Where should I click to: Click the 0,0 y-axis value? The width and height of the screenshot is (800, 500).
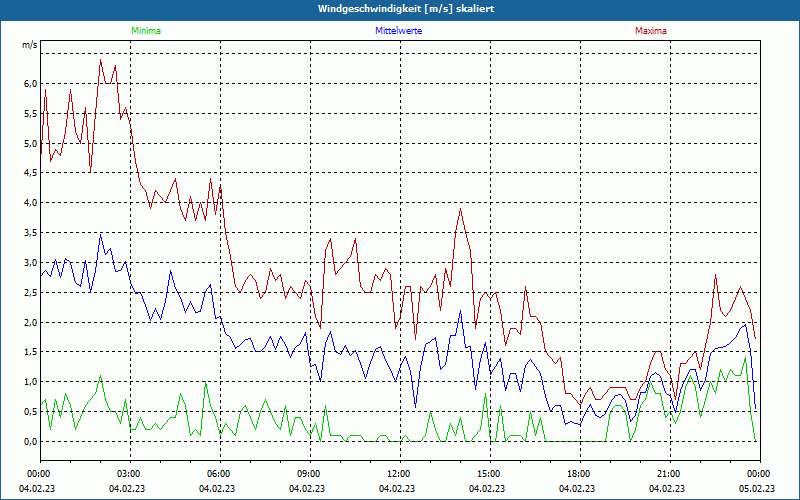[31, 441]
